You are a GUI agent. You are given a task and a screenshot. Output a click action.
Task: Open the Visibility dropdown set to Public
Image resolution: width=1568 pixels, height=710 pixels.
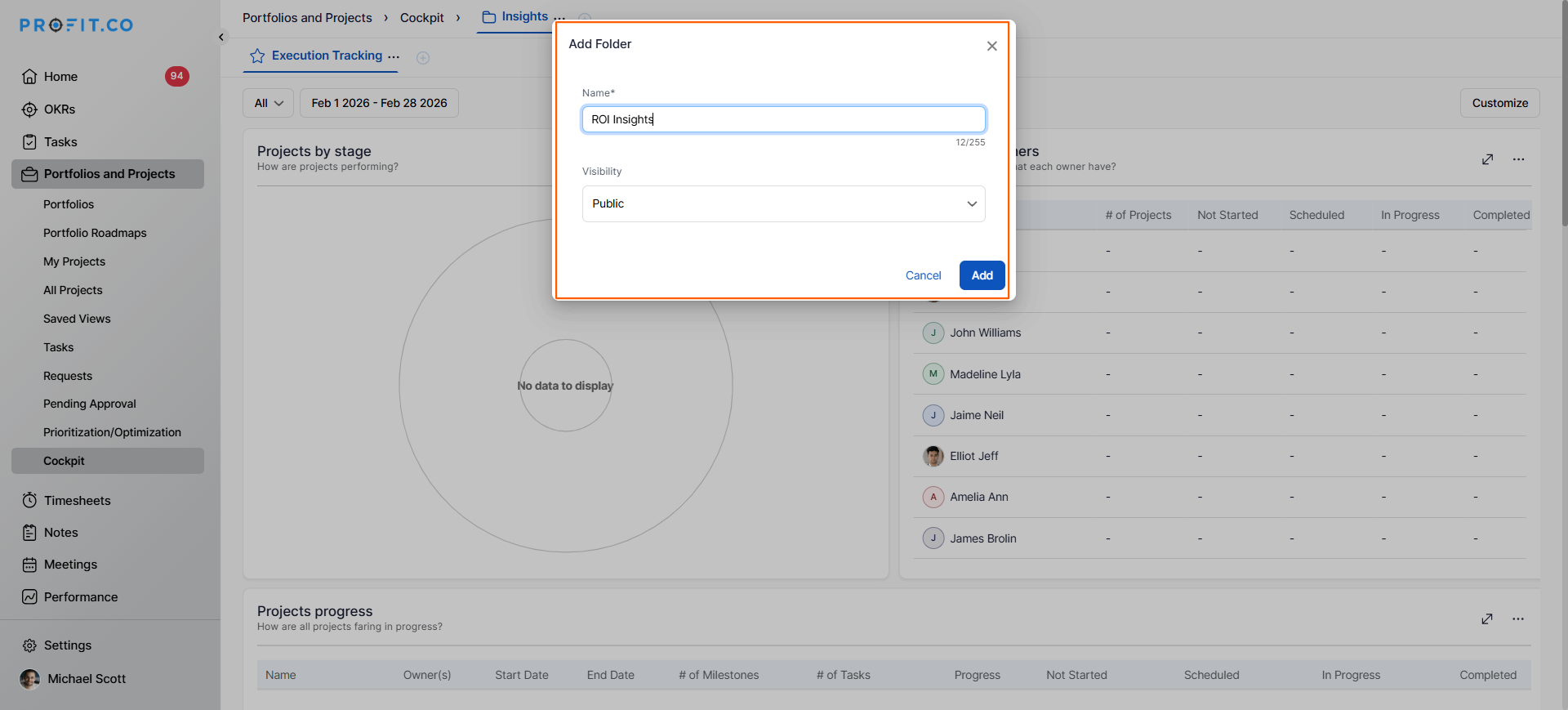(x=783, y=203)
